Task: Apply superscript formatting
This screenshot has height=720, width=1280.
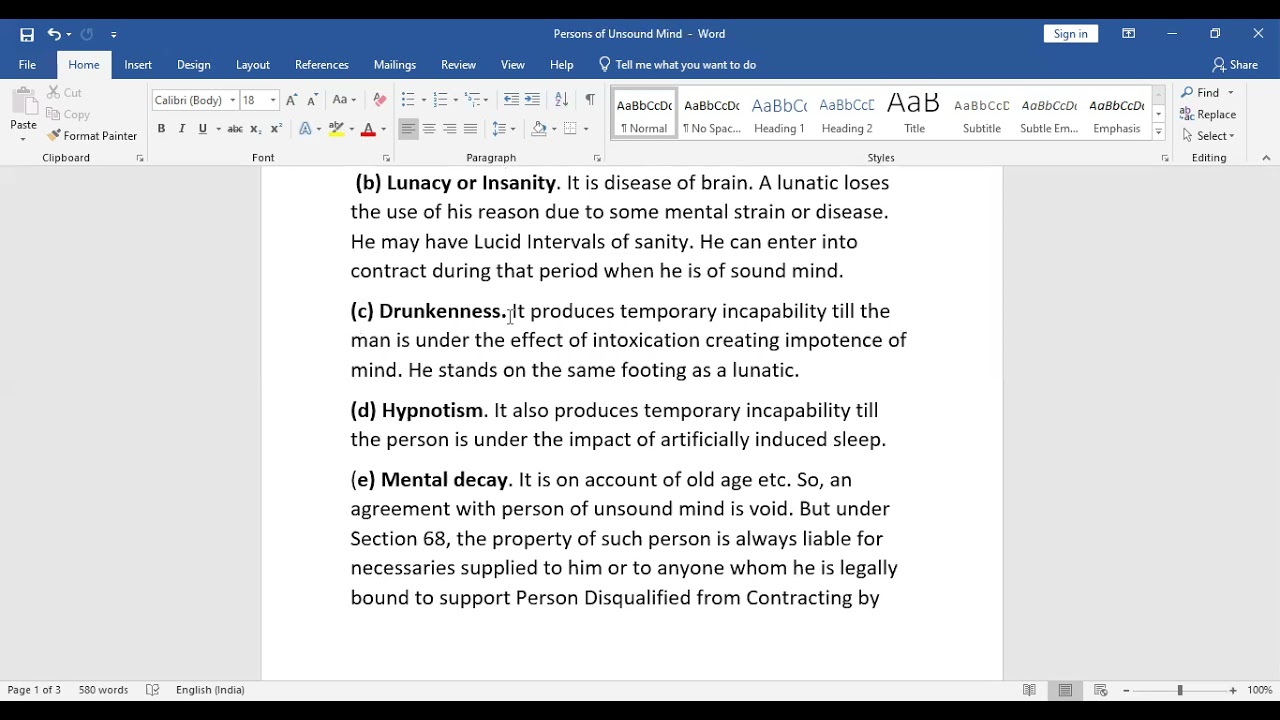Action: coord(276,129)
